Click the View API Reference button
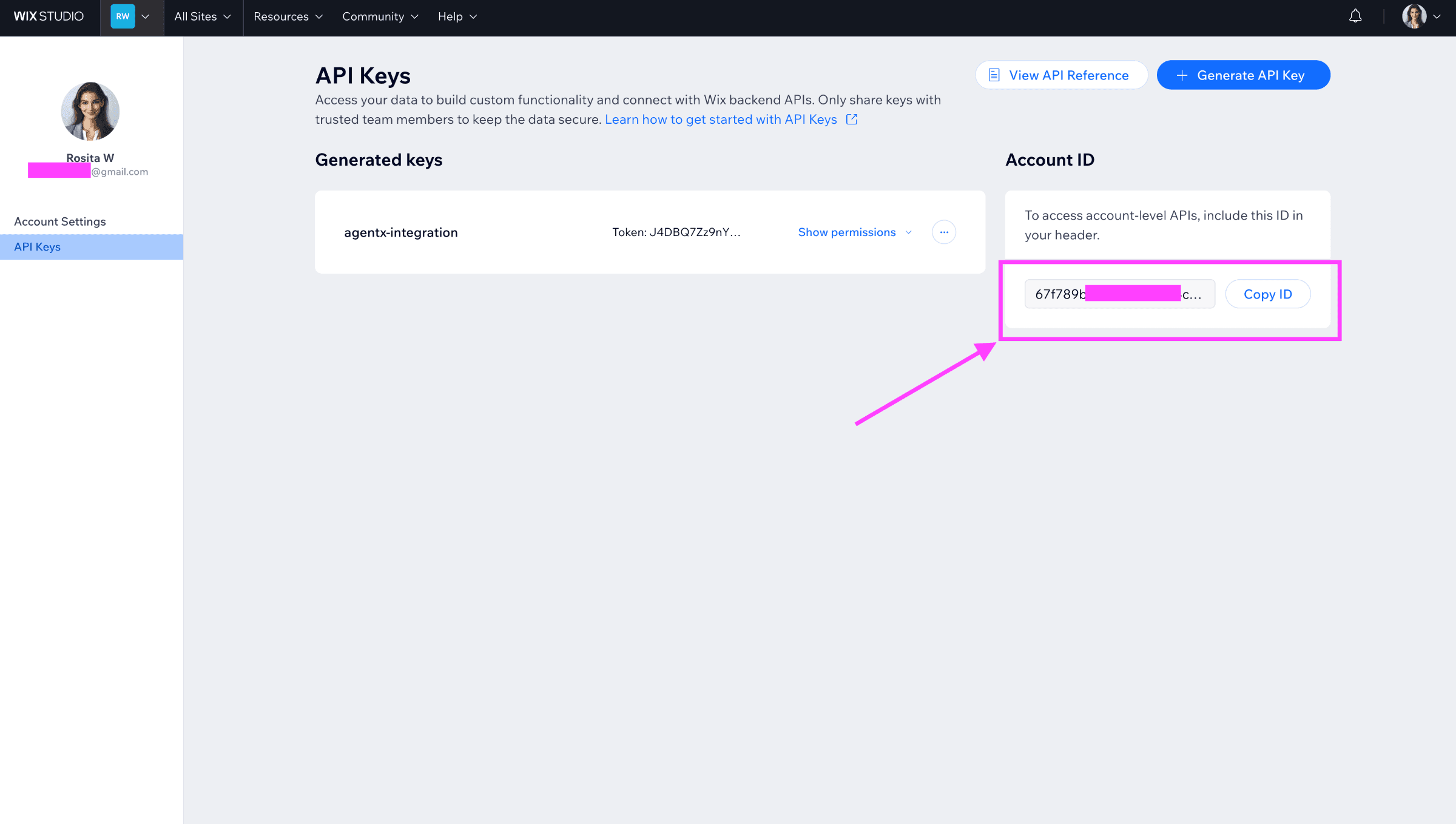This screenshot has width=1456, height=824. [1061, 75]
